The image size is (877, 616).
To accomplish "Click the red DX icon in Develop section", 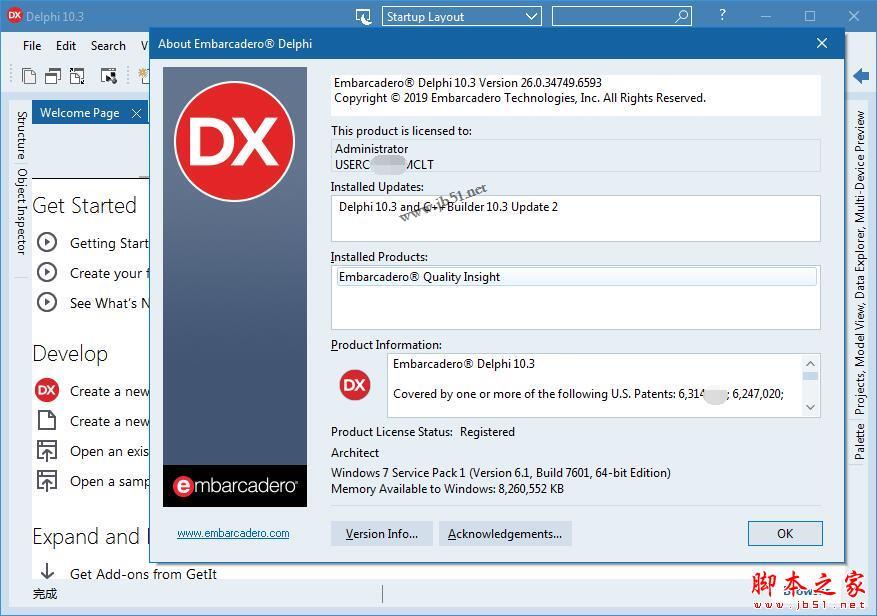I will [47, 390].
